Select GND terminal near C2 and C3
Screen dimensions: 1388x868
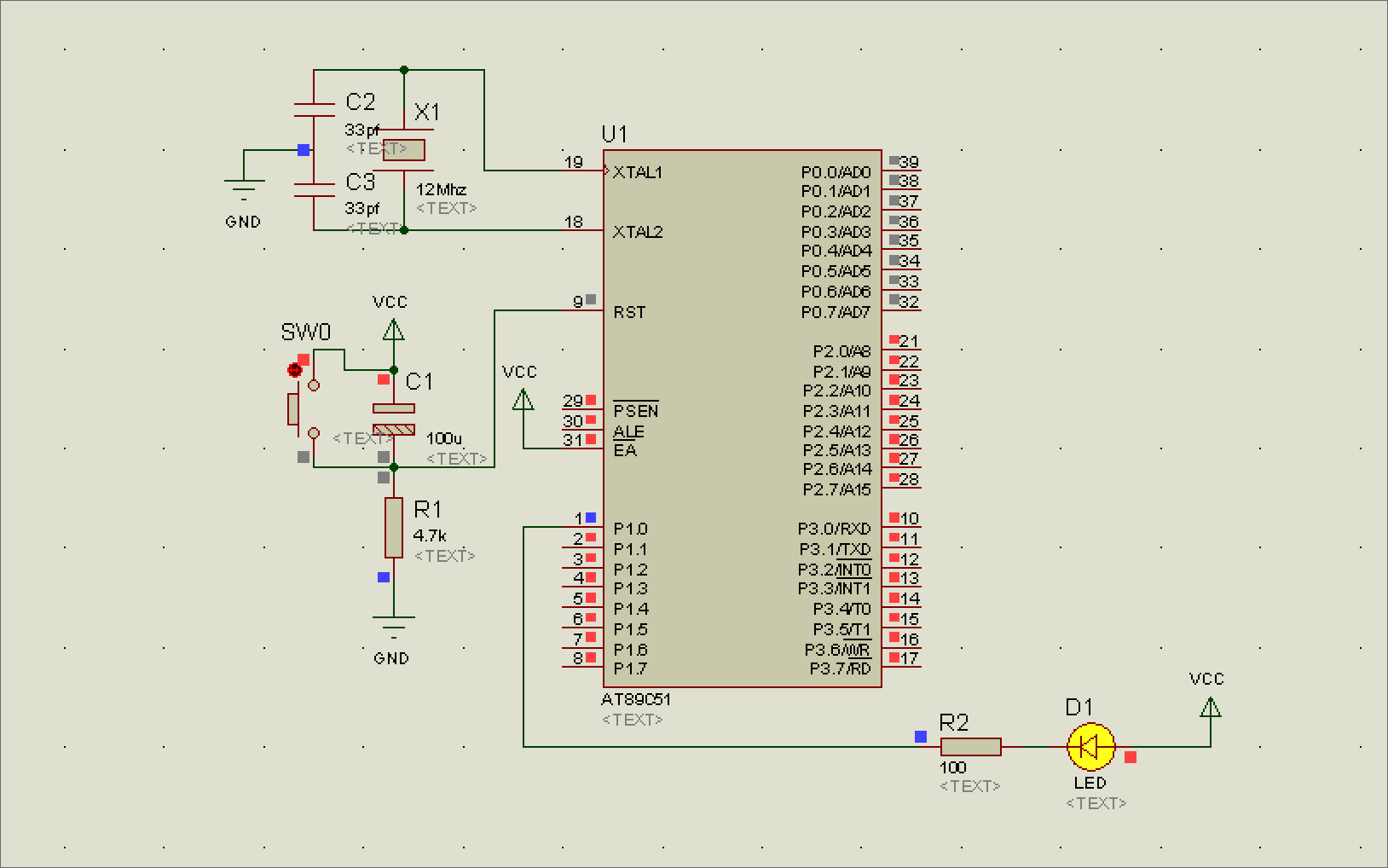[x=244, y=188]
